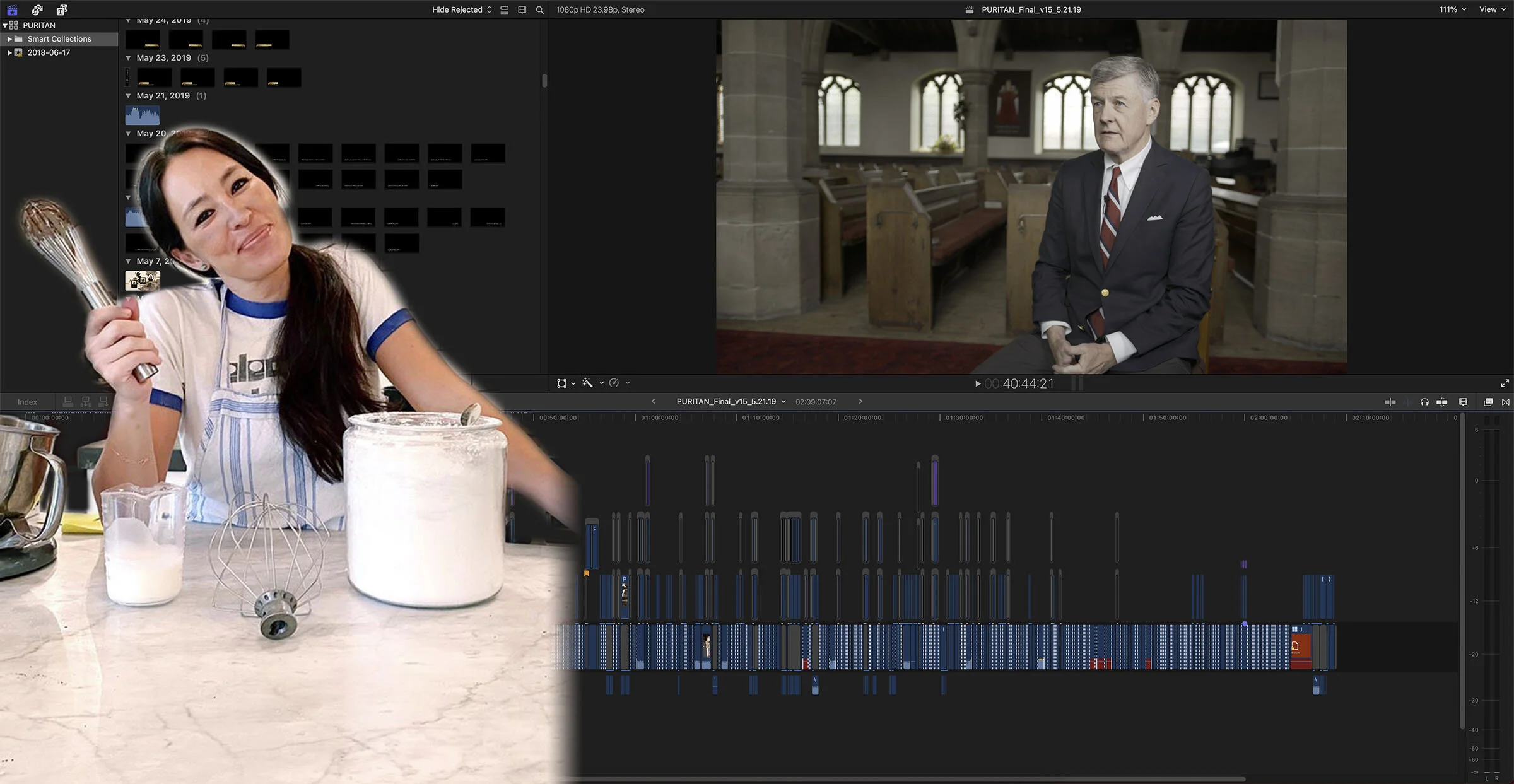The image size is (1514, 784).
Task: Show the Libraries sidebar clapper icon
Action: point(12,9)
